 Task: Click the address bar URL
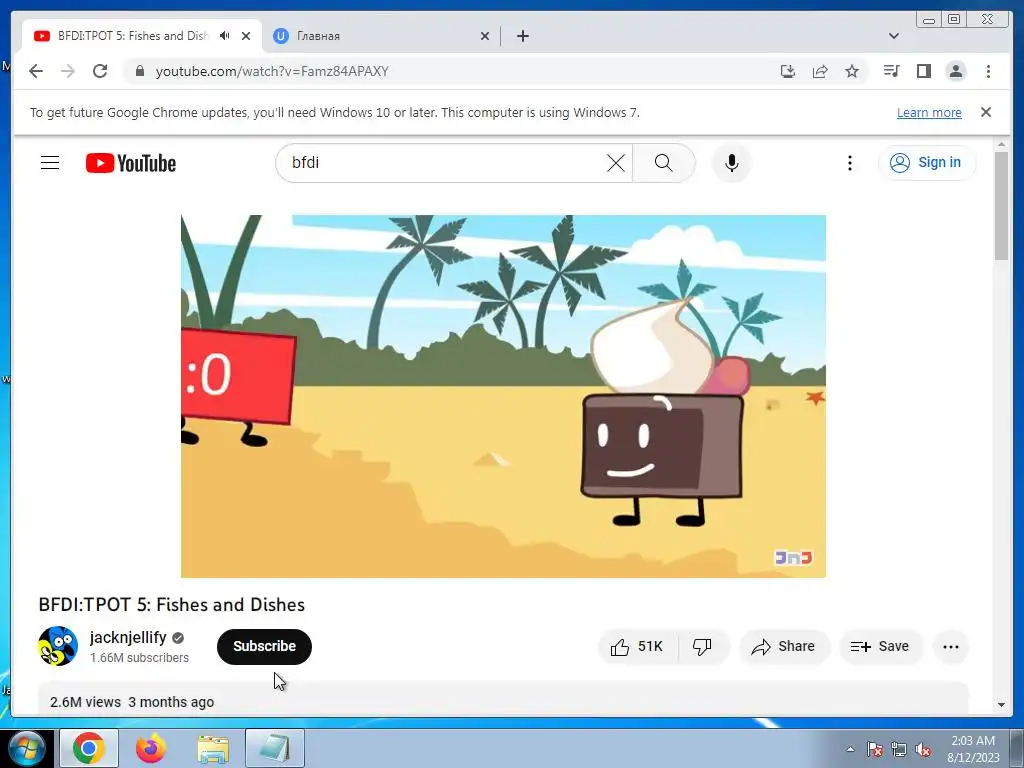coord(272,71)
